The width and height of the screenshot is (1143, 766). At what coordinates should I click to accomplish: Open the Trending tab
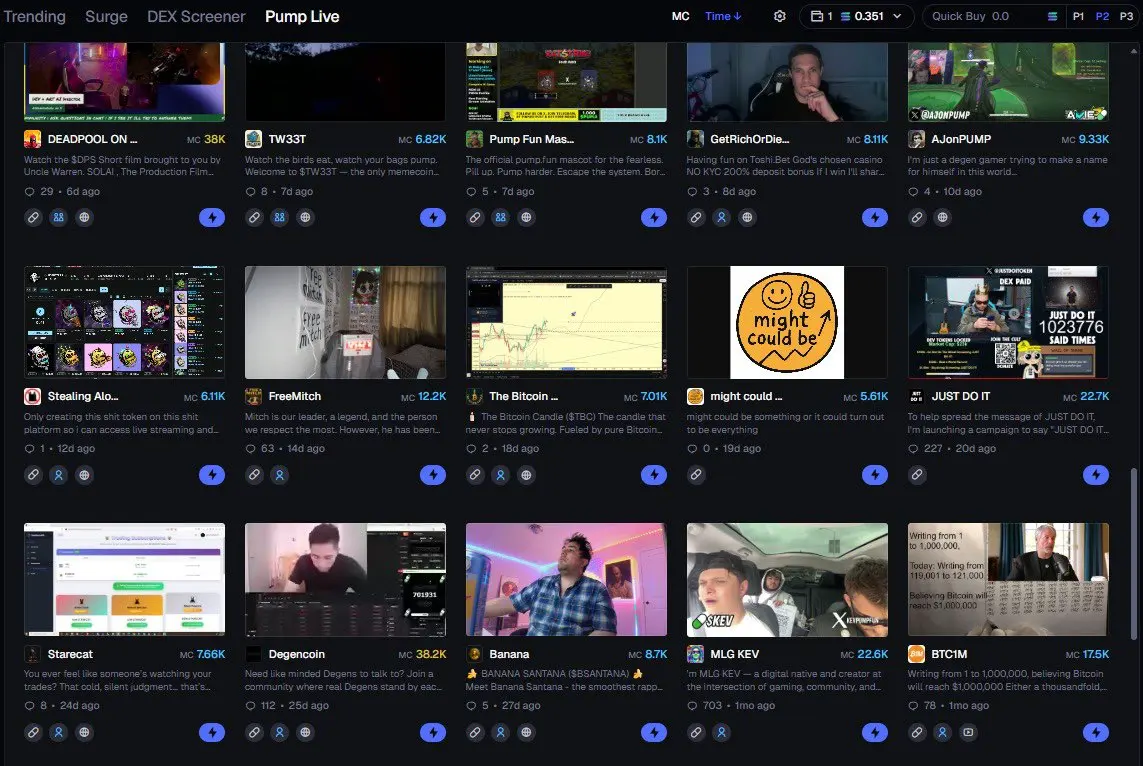(34, 16)
